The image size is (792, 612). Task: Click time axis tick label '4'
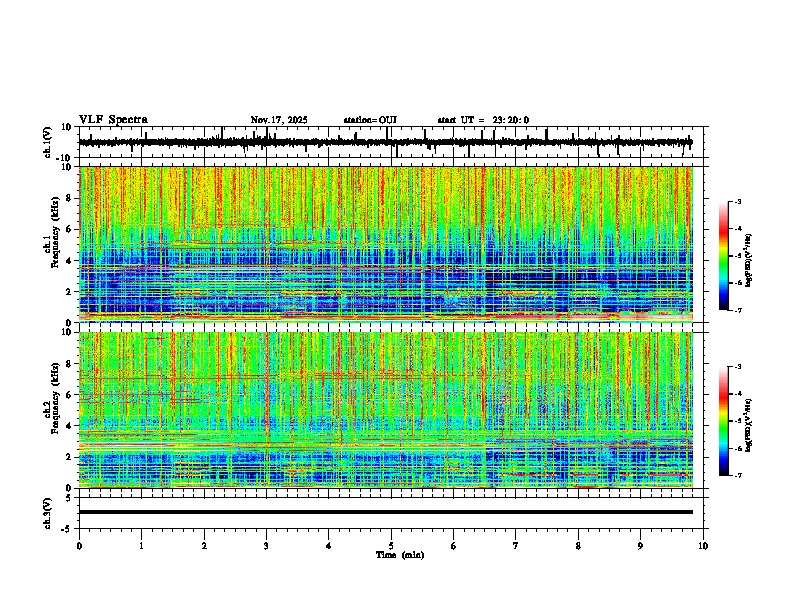329,546
